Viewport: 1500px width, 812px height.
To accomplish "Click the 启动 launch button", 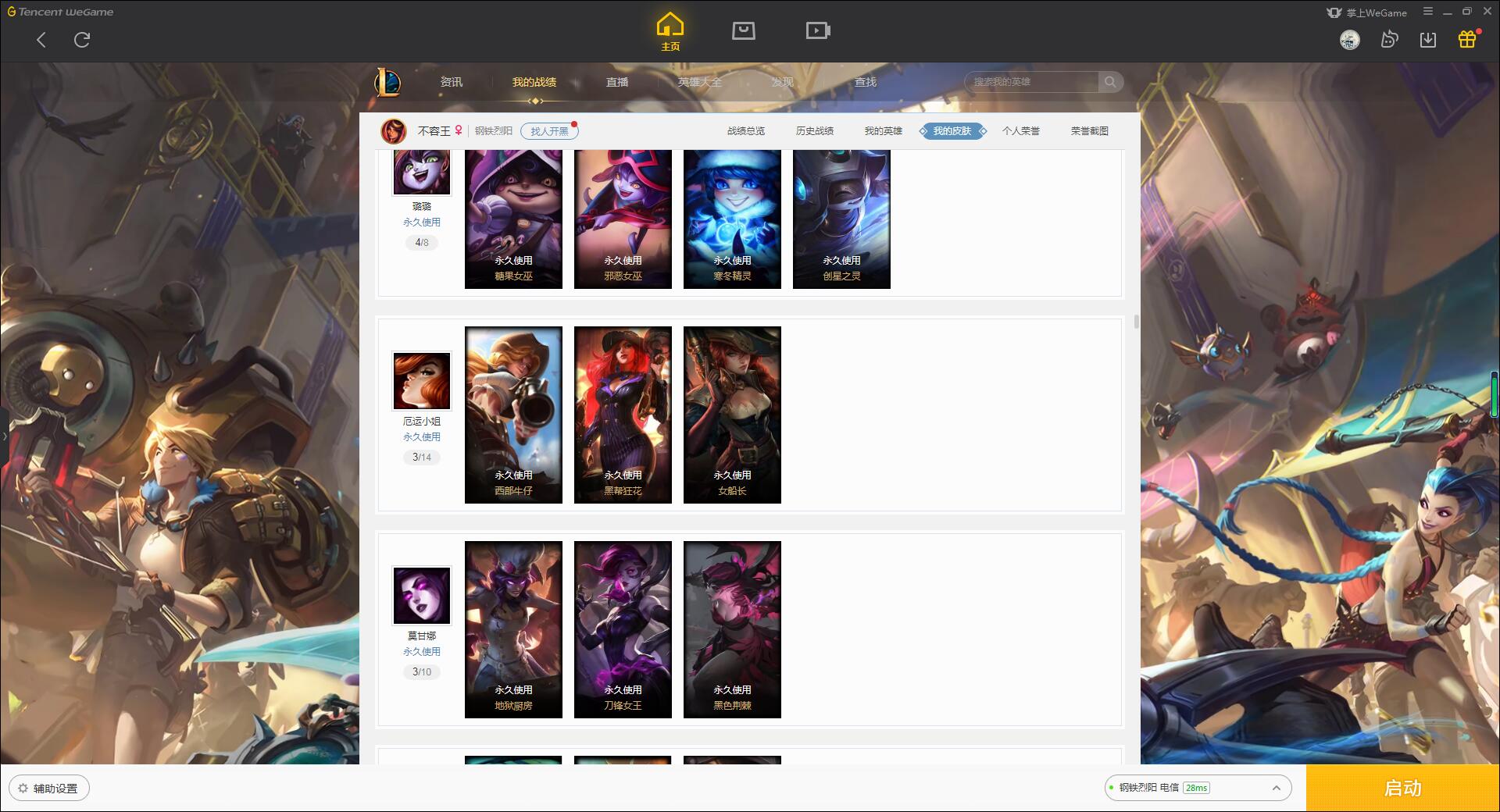I will pyautogui.click(x=1403, y=789).
